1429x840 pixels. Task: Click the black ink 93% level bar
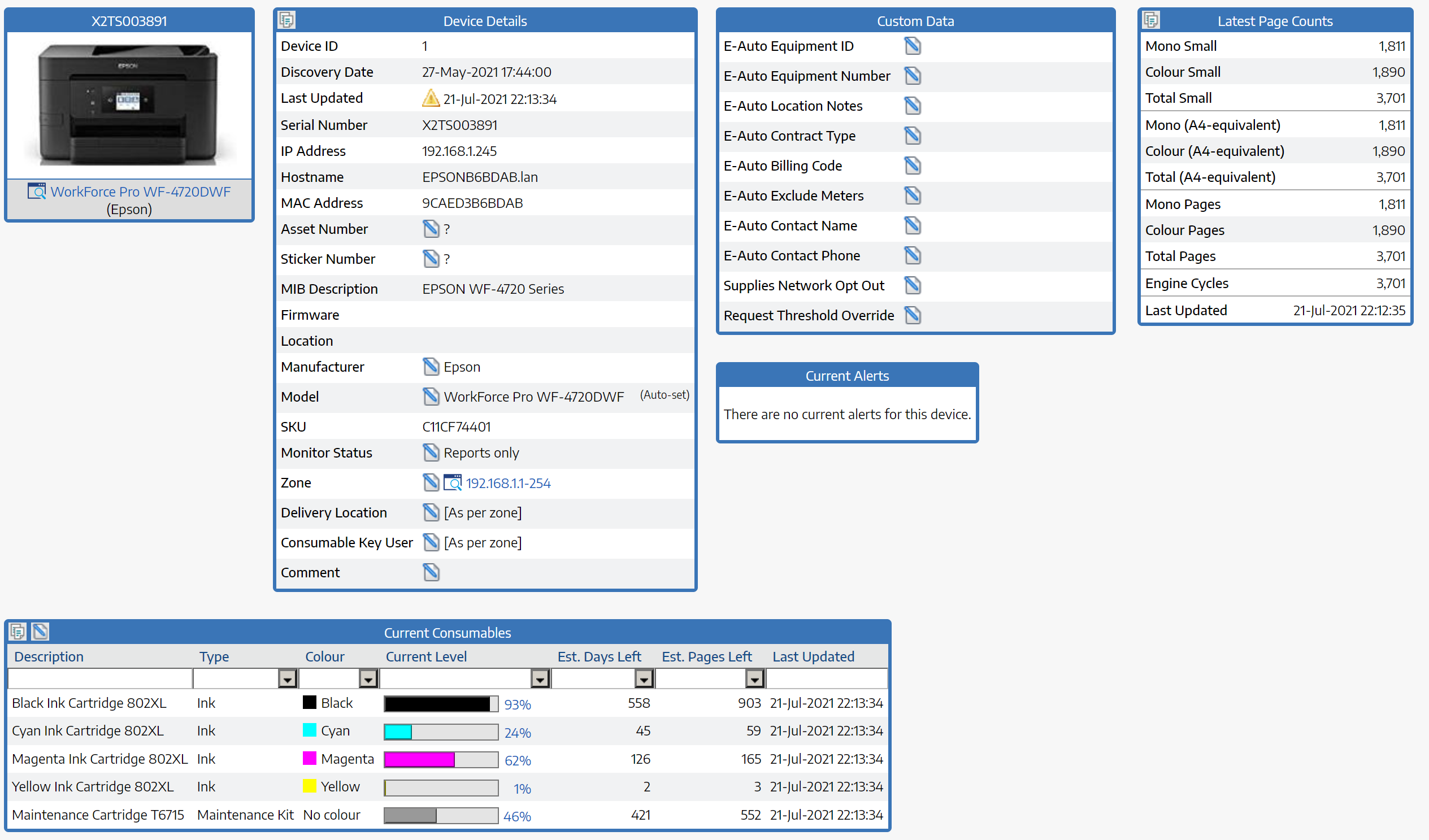pyautogui.click(x=441, y=704)
